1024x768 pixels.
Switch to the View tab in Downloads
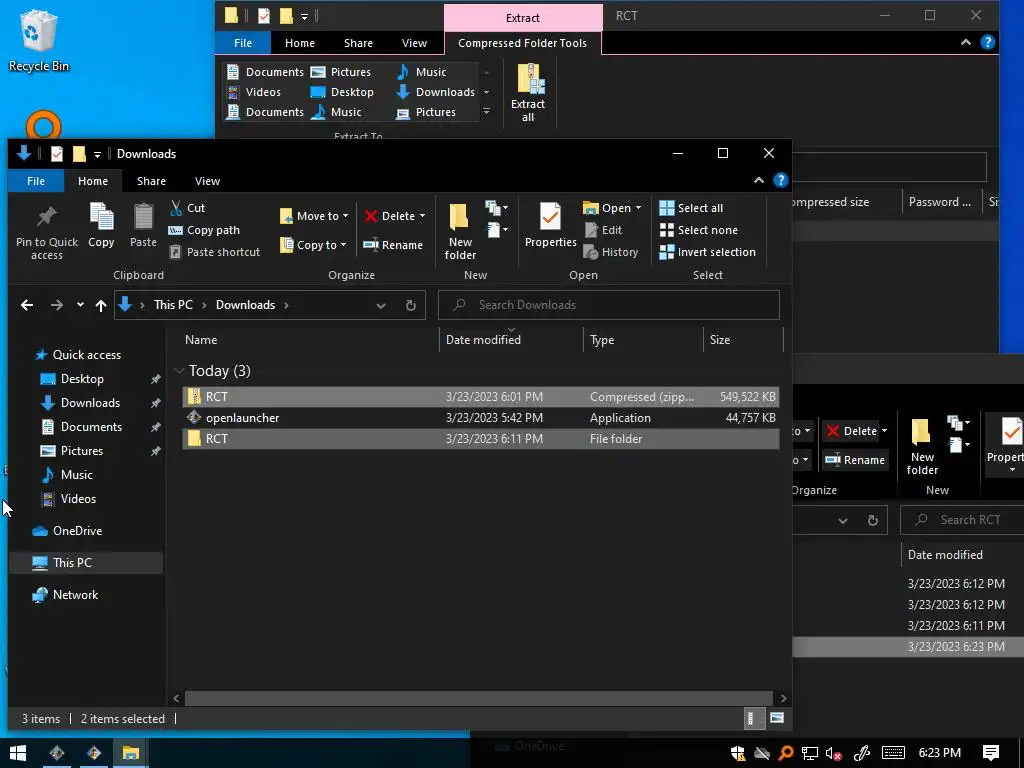[x=207, y=181]
